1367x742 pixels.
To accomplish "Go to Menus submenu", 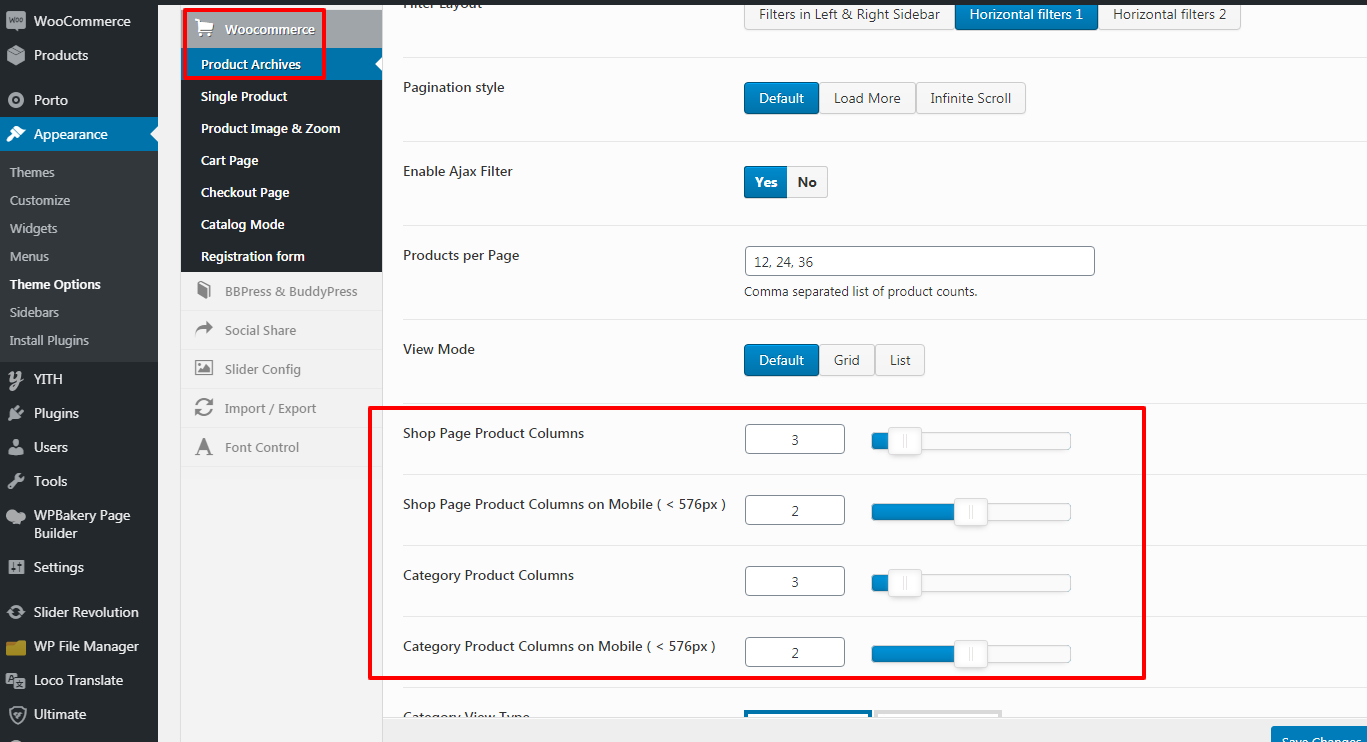I will pos(29,256).
